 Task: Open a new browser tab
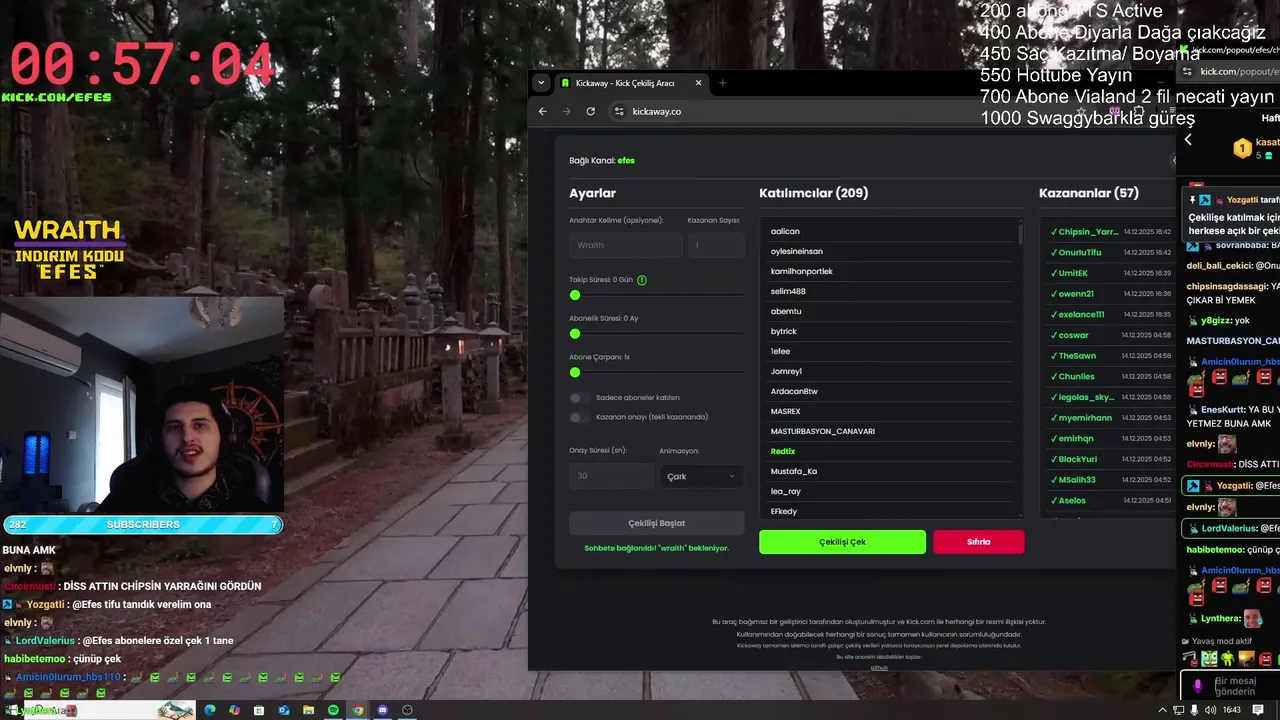tap(722, 83)
